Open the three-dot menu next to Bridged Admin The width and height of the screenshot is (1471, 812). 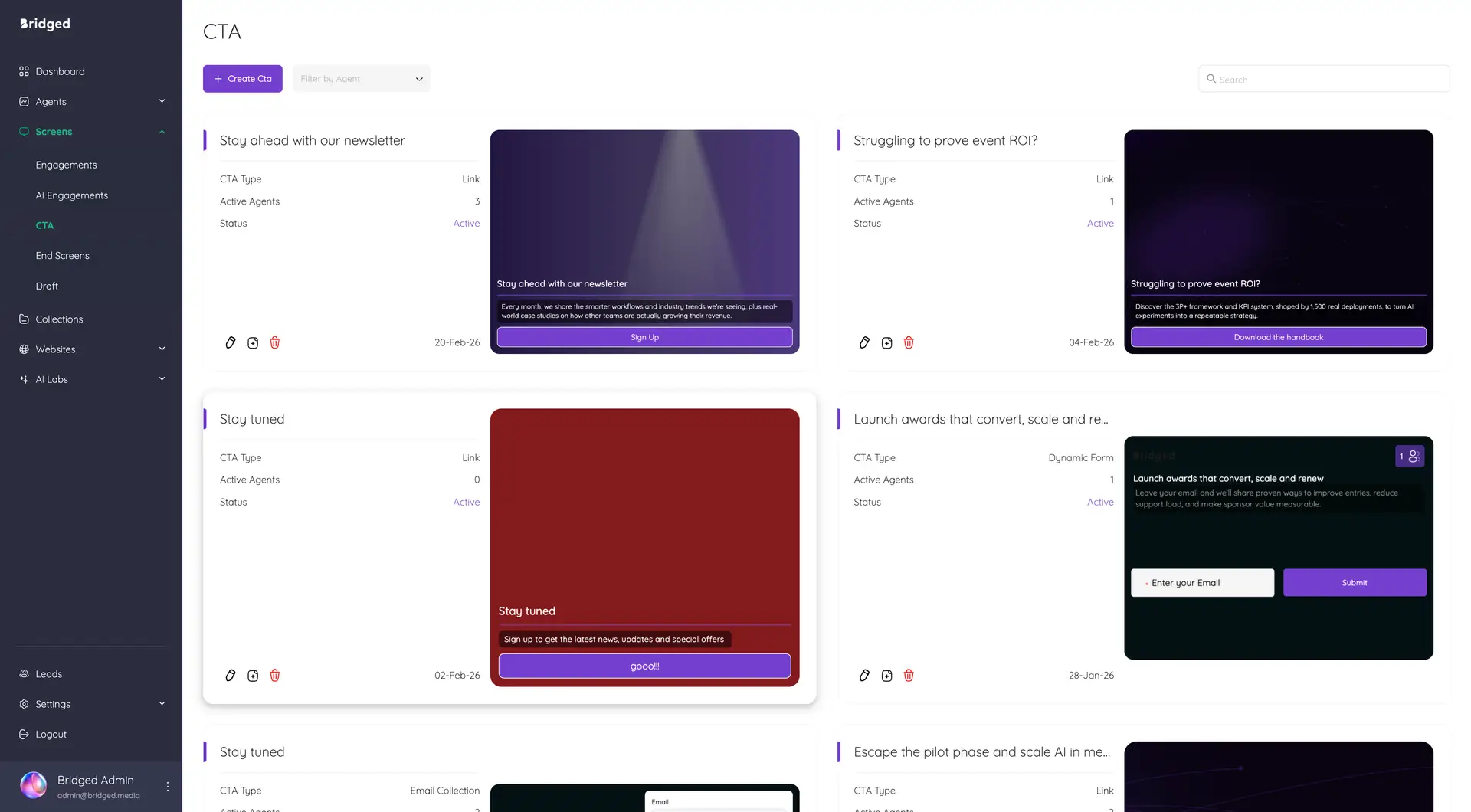[x=167, y=785]
